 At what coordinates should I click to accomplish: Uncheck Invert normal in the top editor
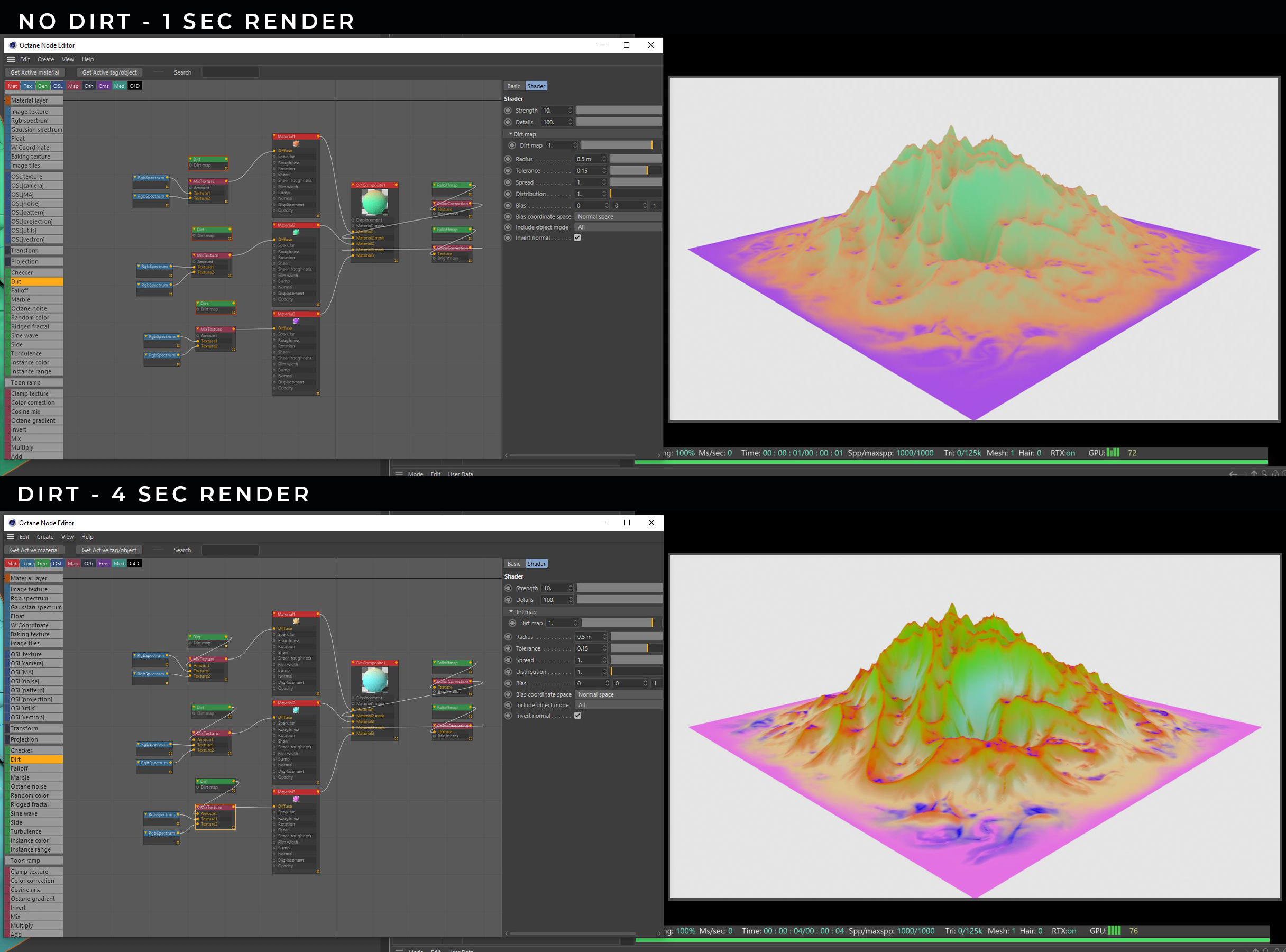pos(577,238)
